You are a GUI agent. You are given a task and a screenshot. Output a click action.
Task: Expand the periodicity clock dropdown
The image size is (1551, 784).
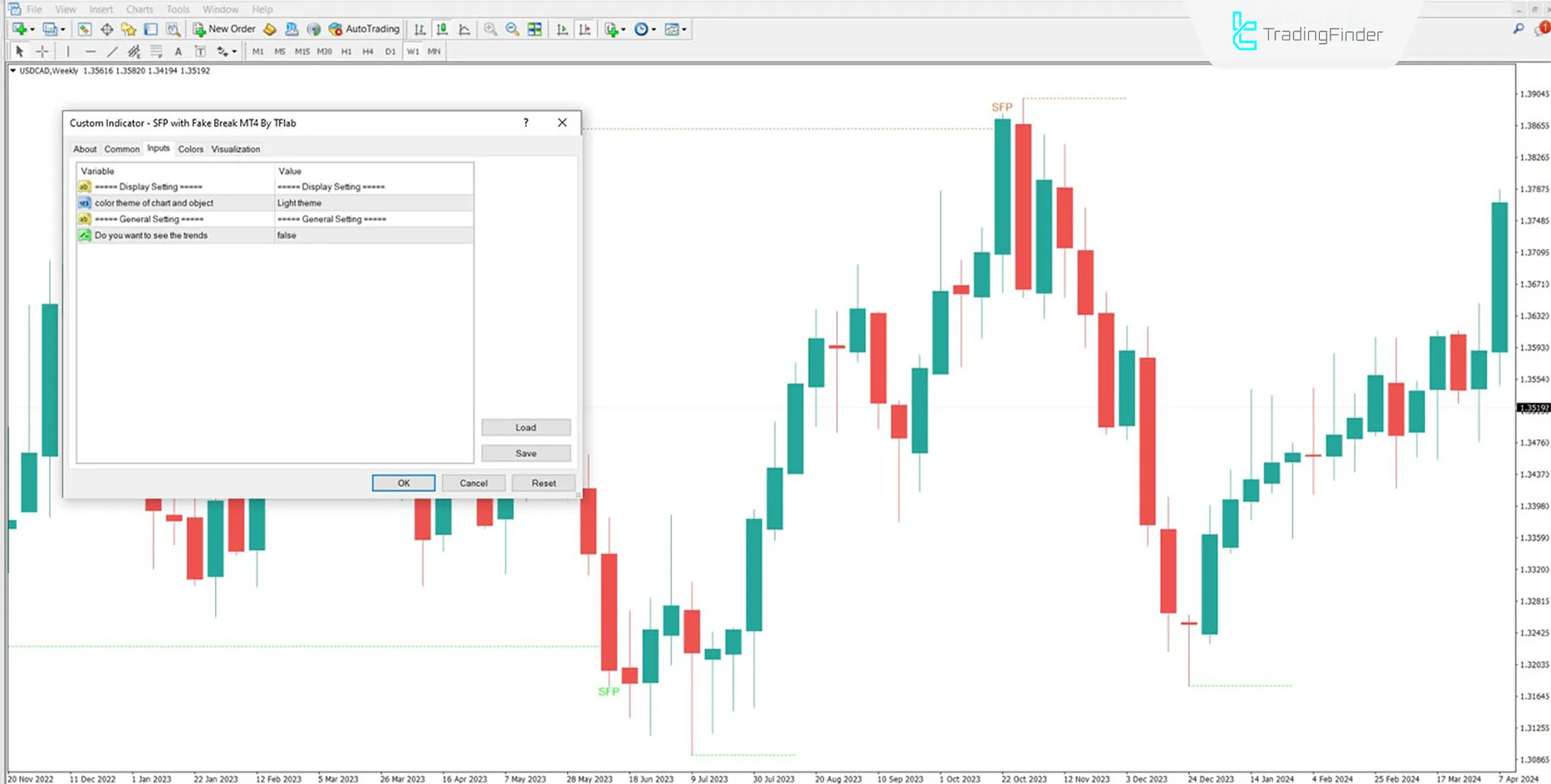coord(654,30)
